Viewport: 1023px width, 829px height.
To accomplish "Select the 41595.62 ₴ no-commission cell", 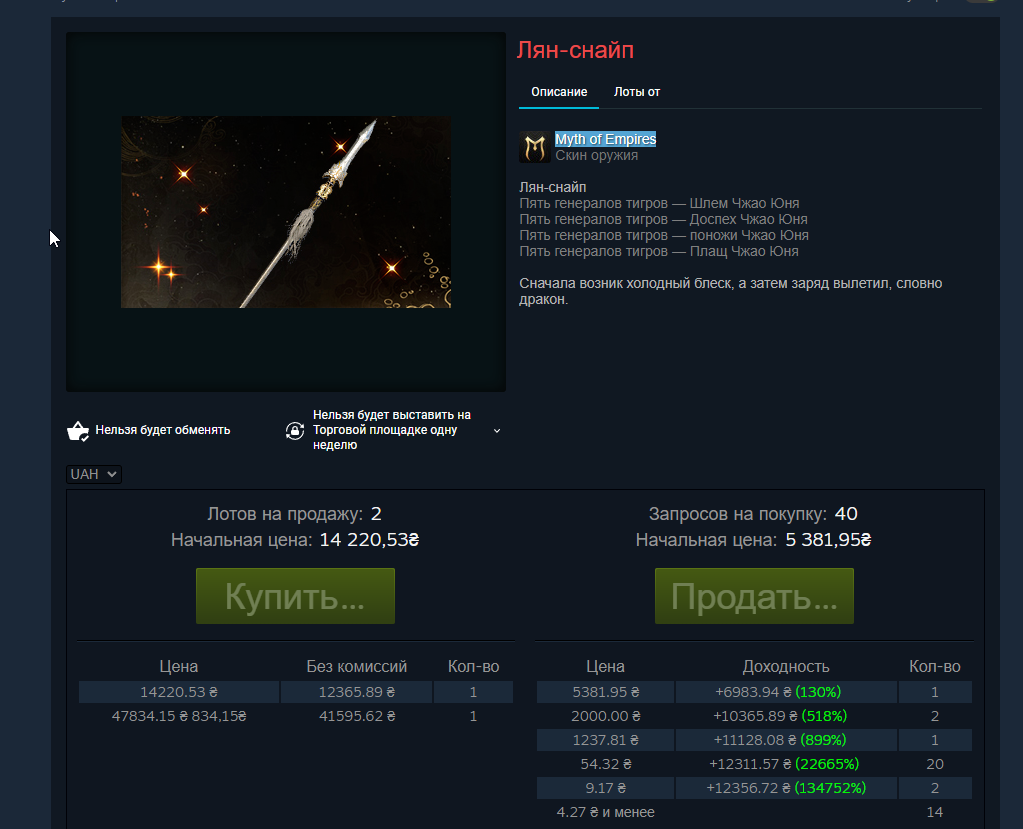I will (357, 716).
